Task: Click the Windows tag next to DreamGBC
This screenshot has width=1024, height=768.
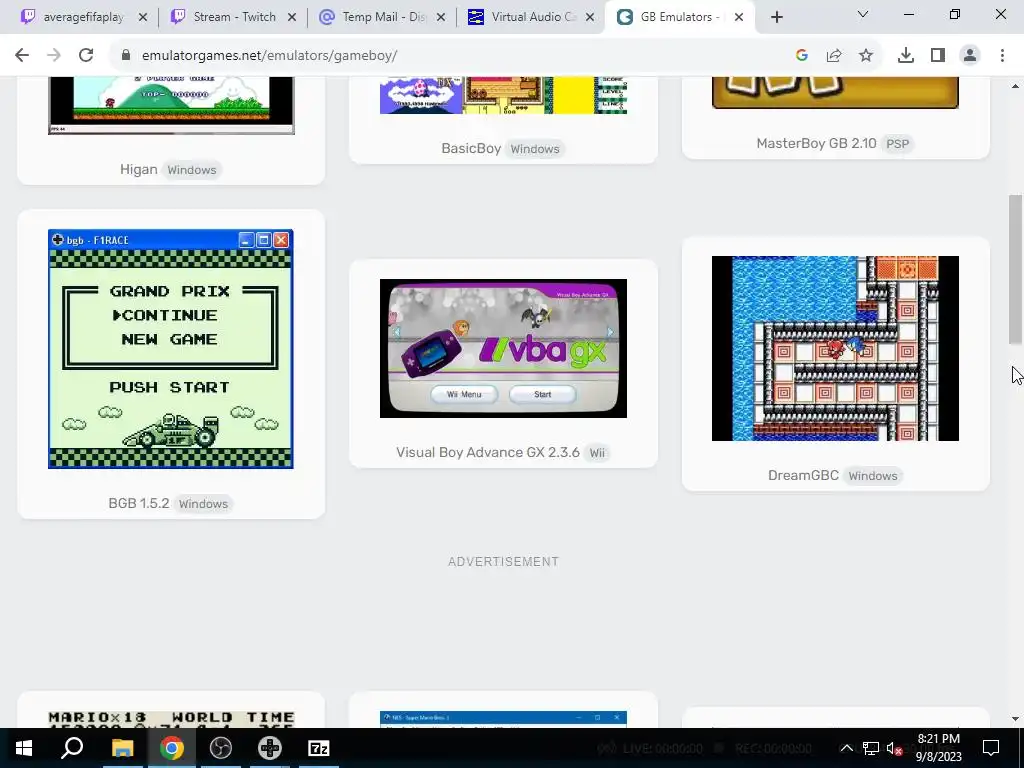Action: pos(872,476)
